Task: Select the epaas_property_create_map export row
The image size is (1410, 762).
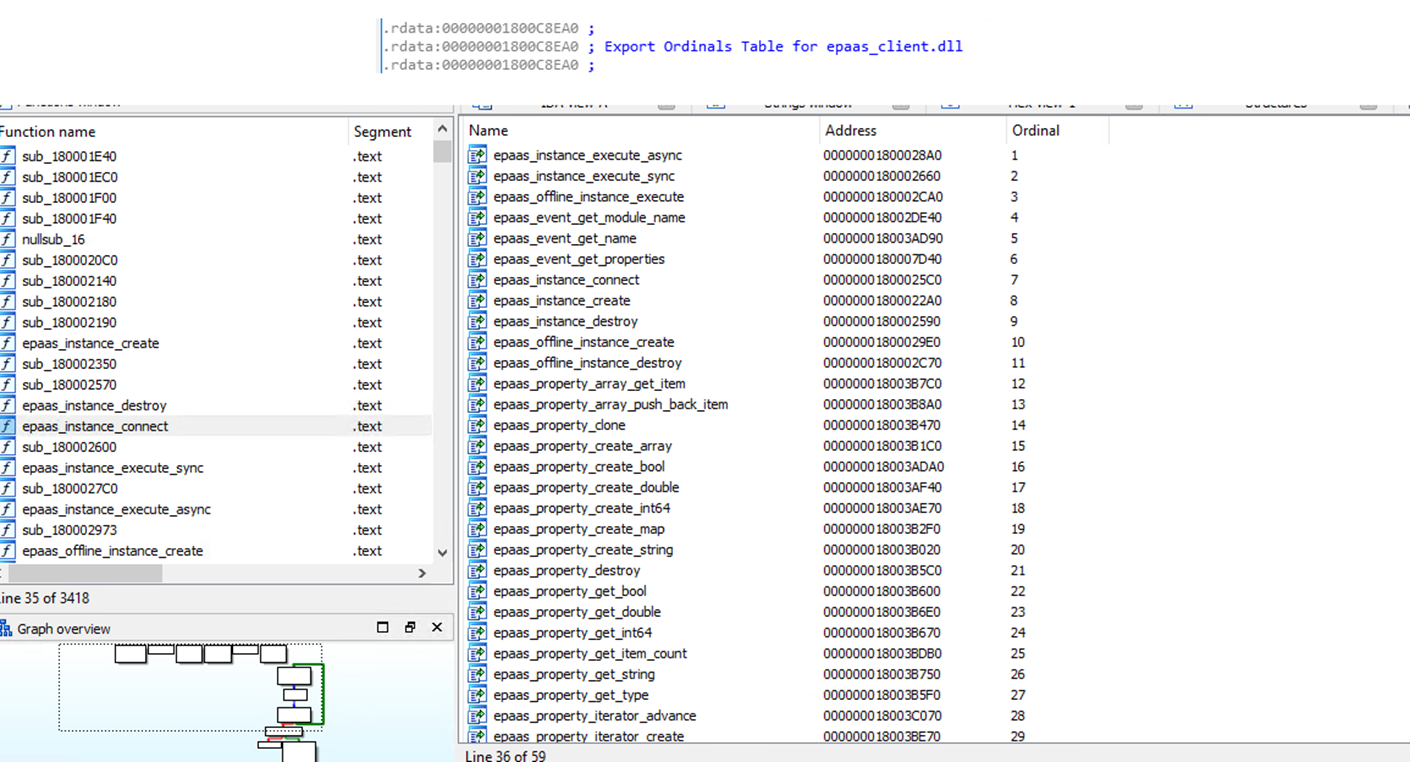Action: tap(578, 529)
